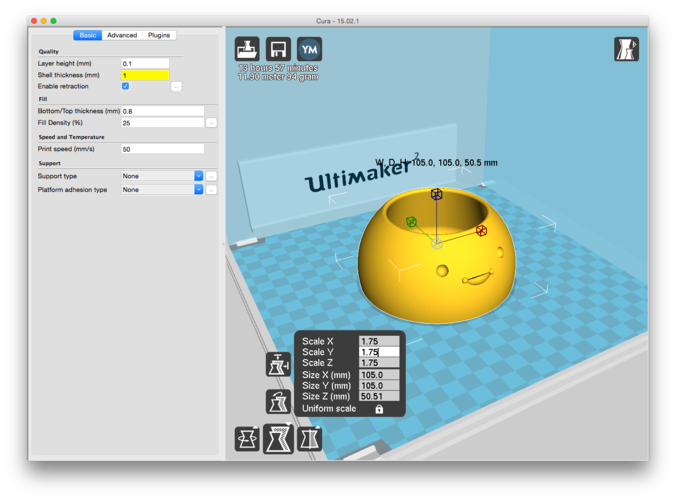The height and width of the screenshot is (500, 676).
Task: Click the Layer height input field
Action: (x=145, y=63)
